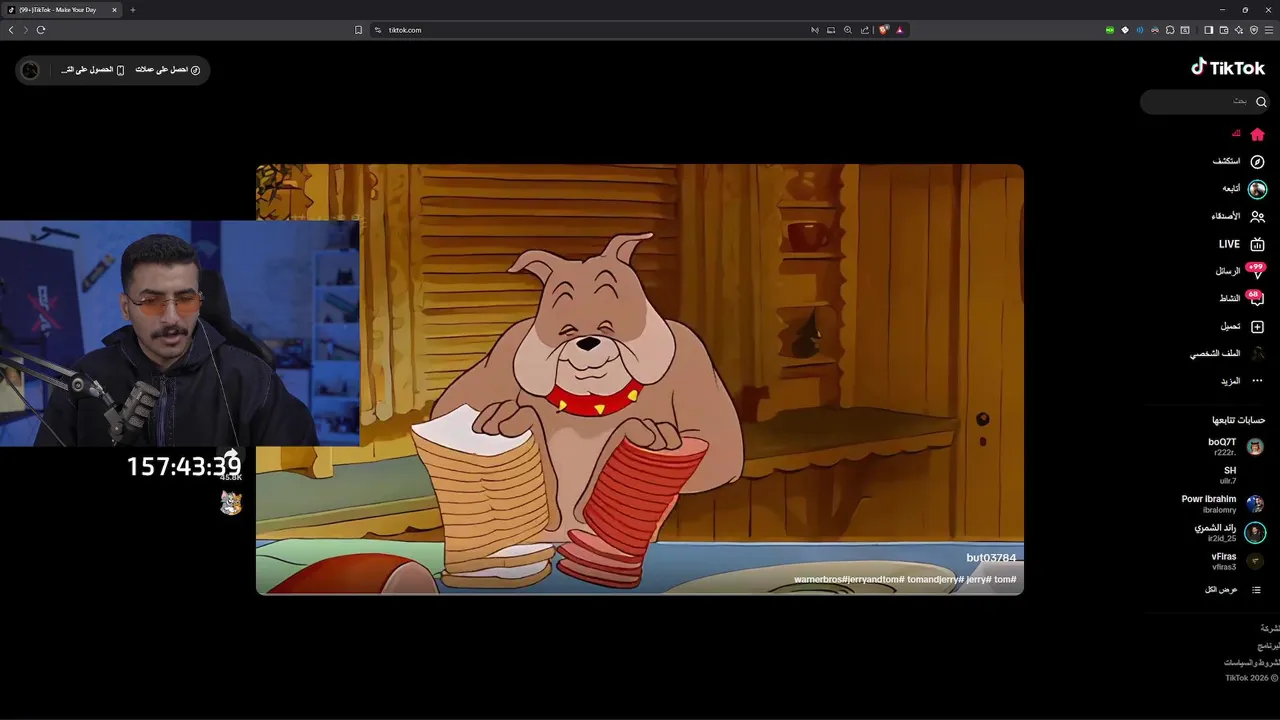Open site settings icon beside URL
This screenshot has height=720, width=1280.
point(378,30)
